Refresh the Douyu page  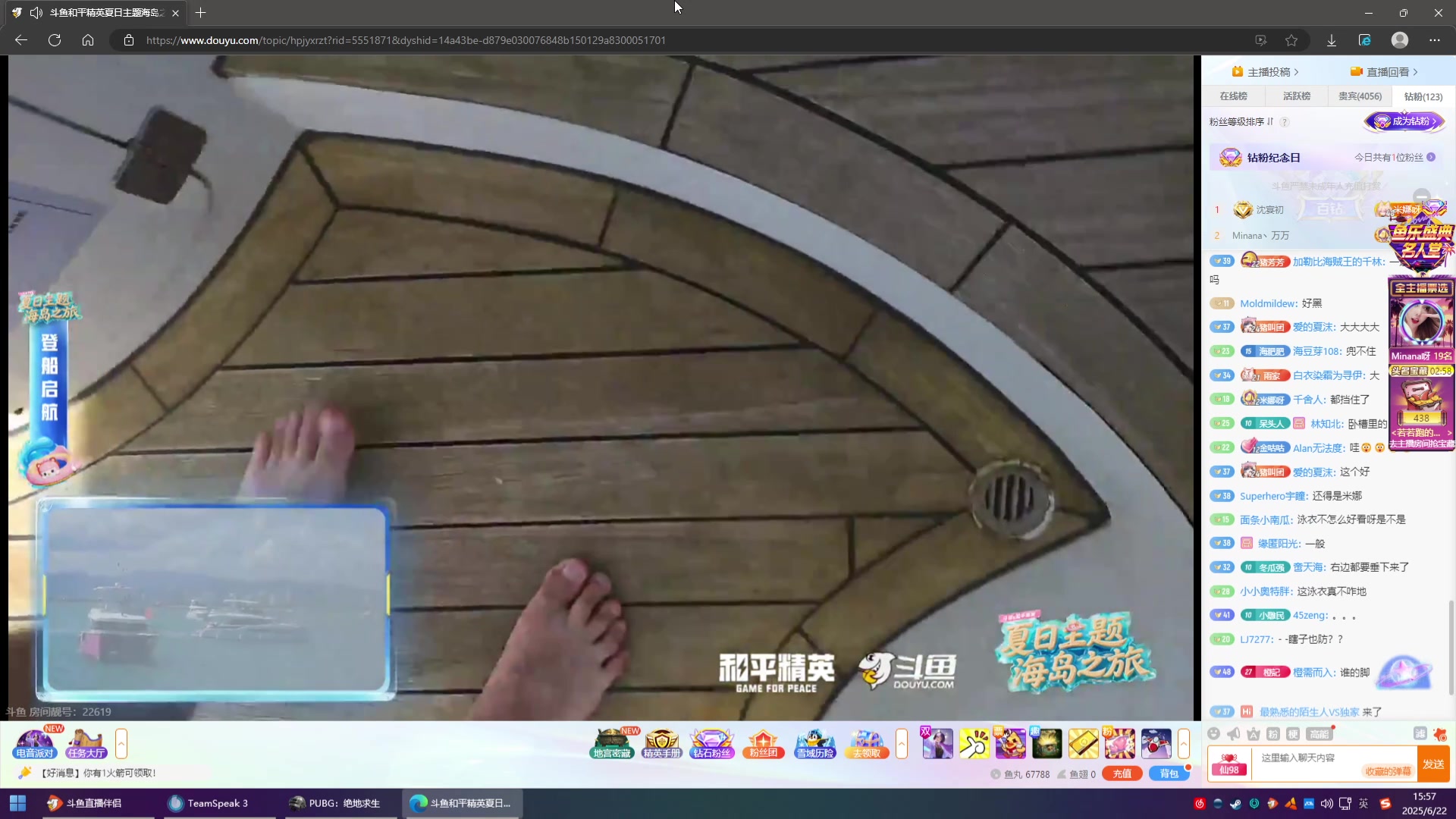(55, 40)
